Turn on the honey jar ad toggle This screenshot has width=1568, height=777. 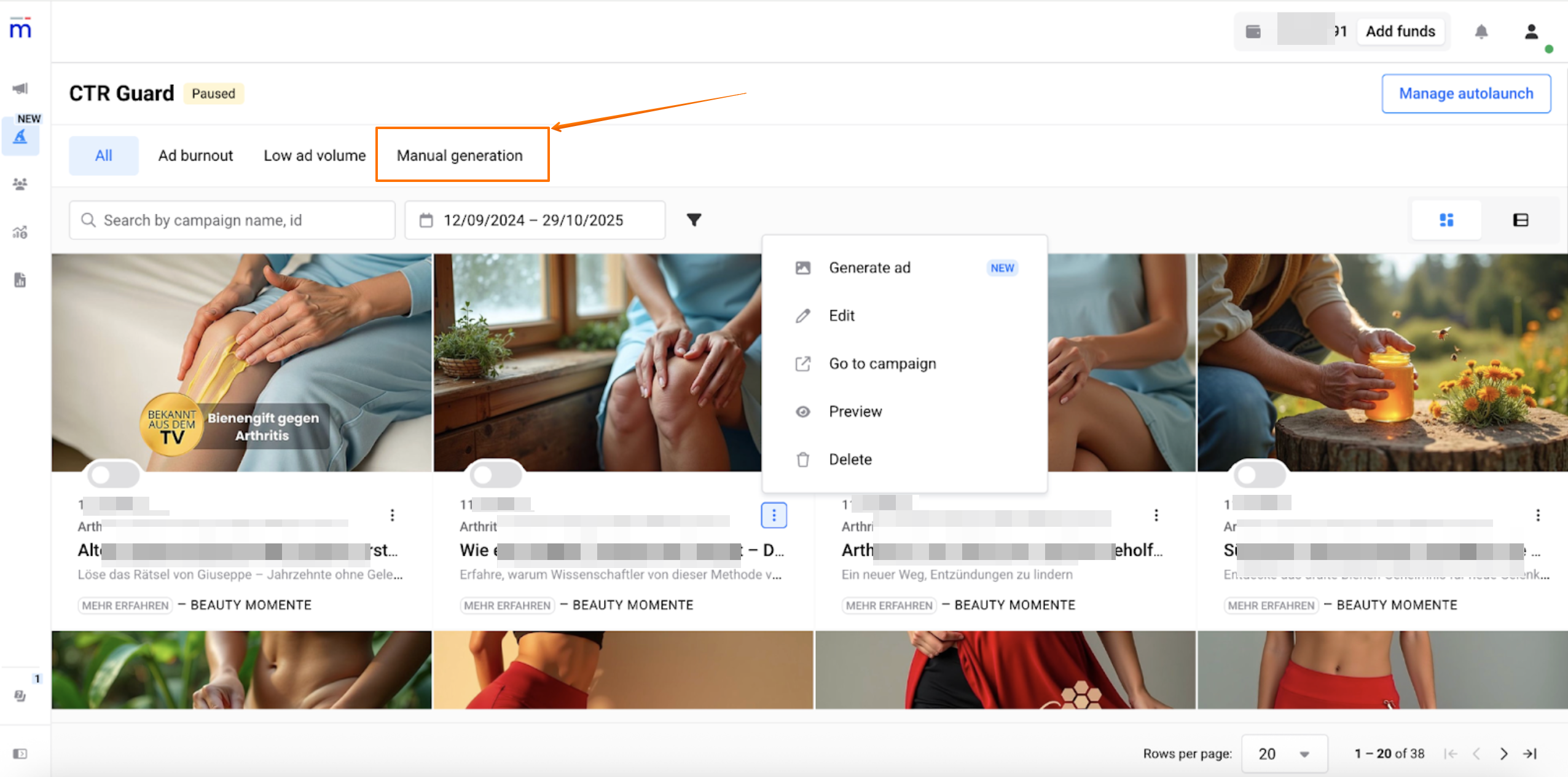pyautogui.click(x=1260, y=474)
